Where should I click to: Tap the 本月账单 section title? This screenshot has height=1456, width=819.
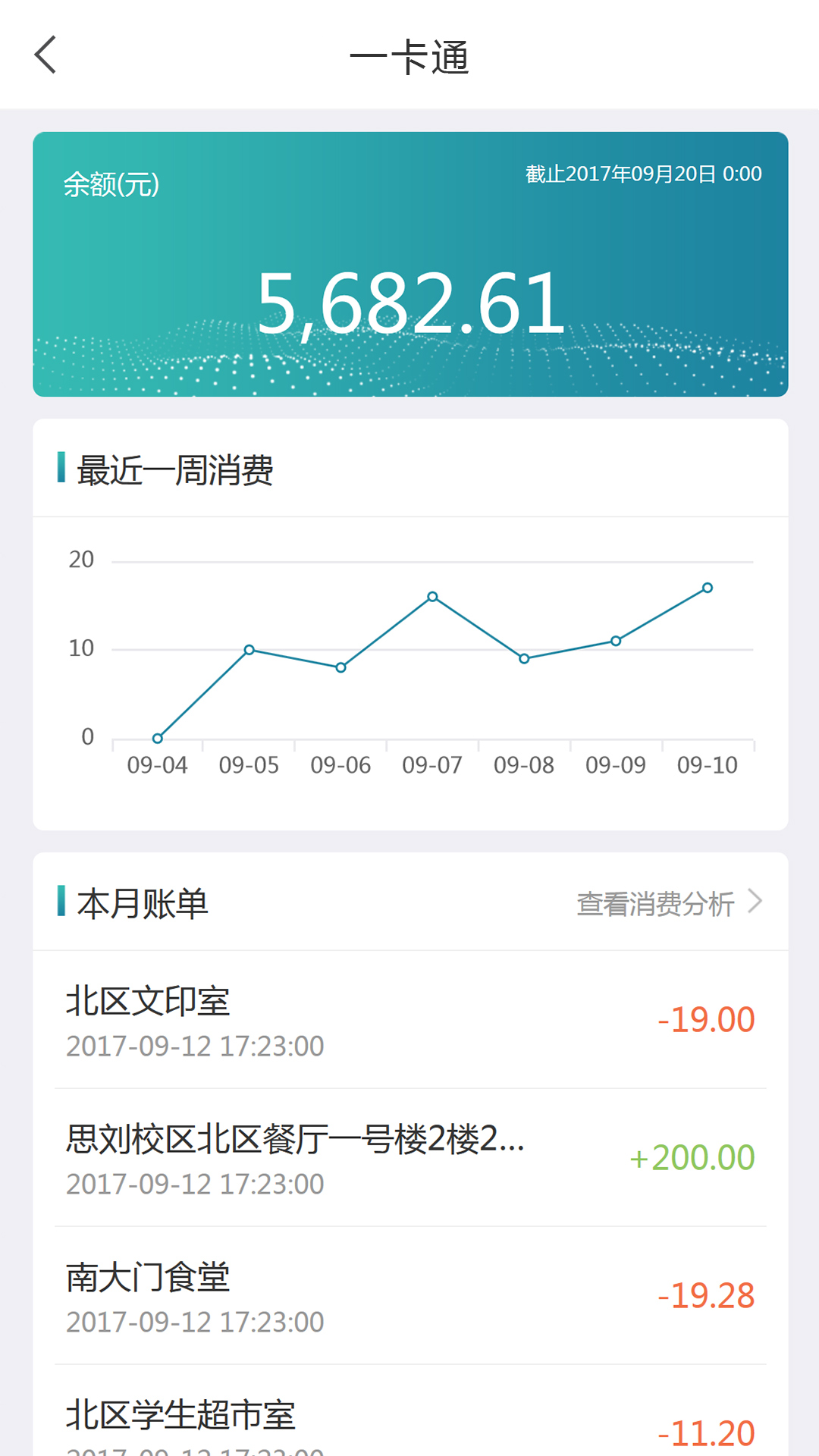(143, 903)
